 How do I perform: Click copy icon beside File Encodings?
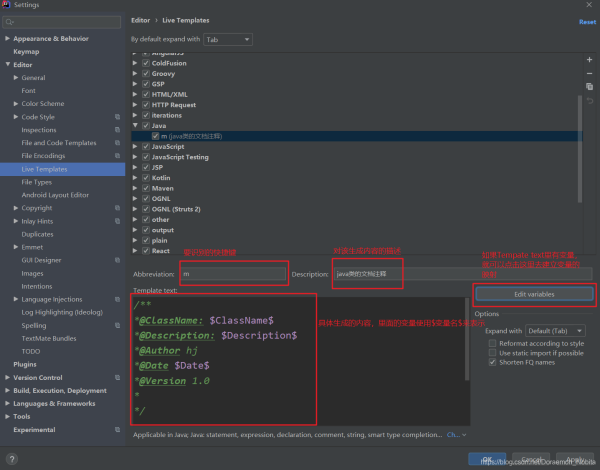pyautogui.click(x=117, y=156)
